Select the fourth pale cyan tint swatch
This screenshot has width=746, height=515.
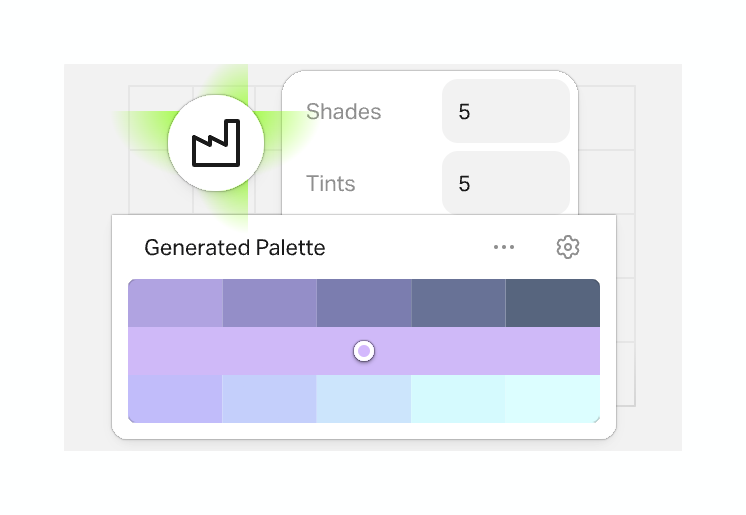[458, 398]
